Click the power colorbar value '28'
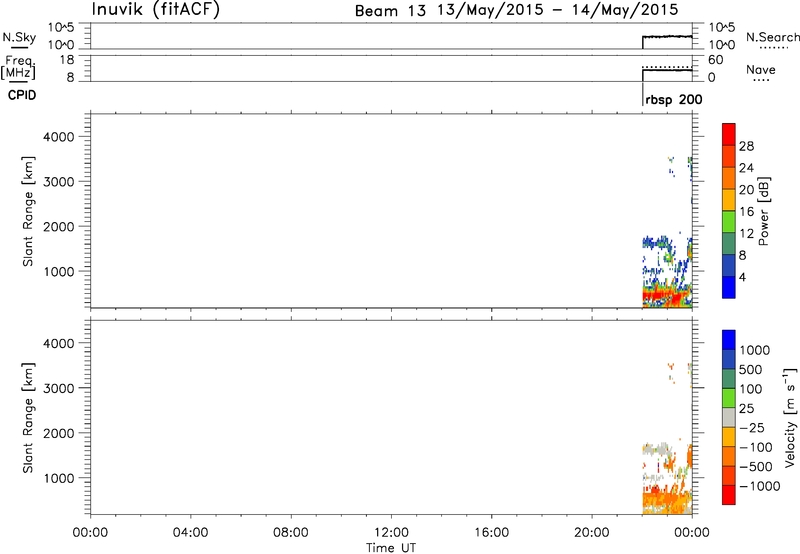 tap(746, 146)
